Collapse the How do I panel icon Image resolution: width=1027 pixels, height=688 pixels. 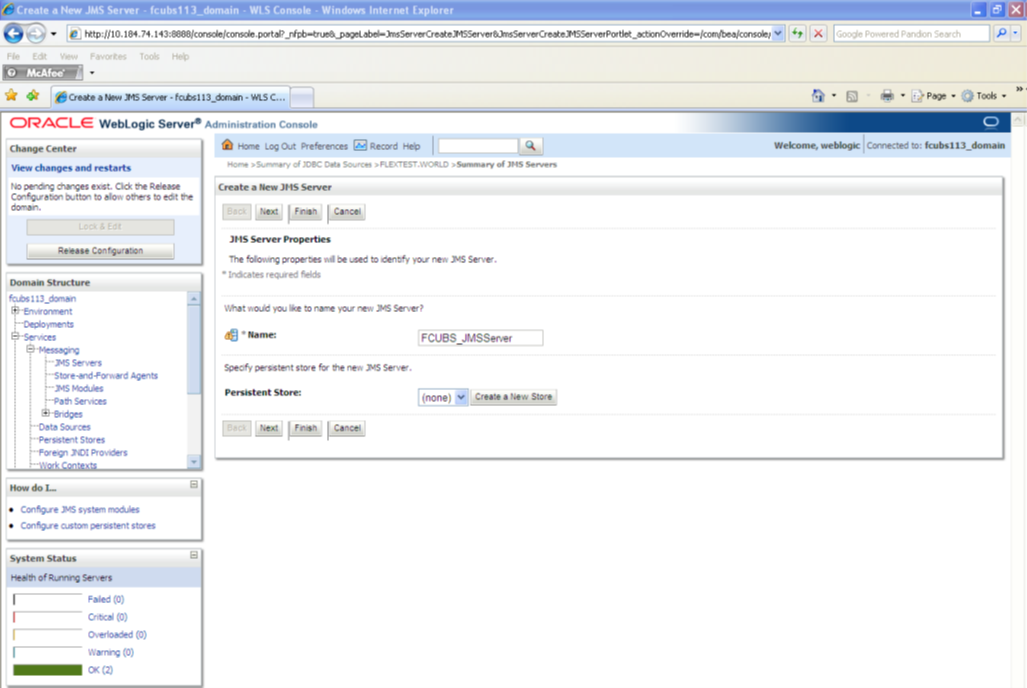(194, 485)
